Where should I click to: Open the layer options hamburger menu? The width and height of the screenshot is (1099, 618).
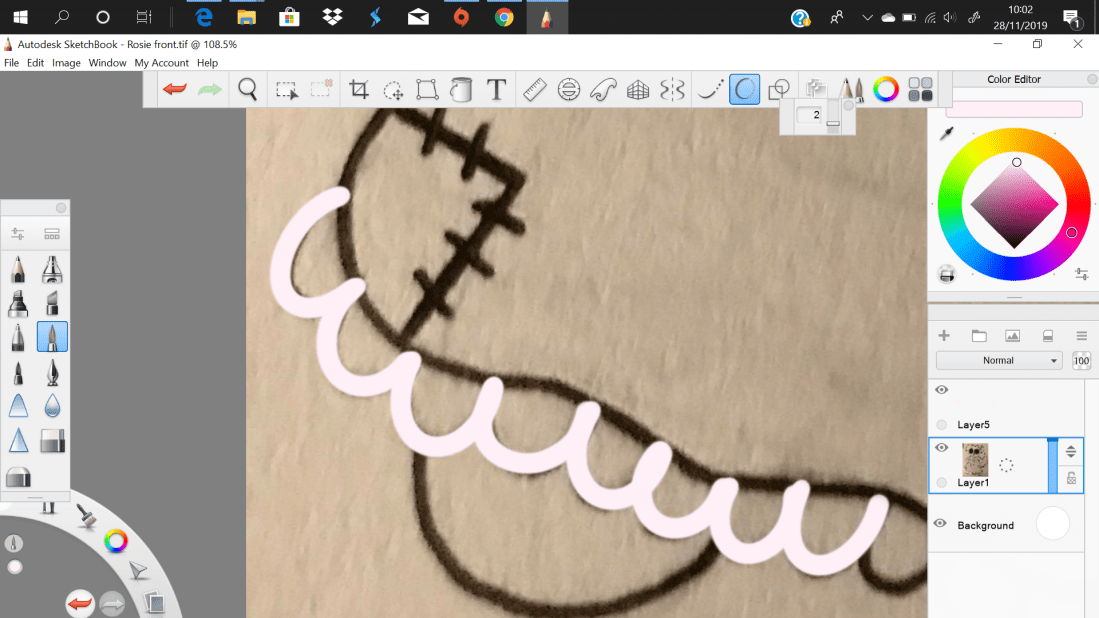(x=1081, y=335)
